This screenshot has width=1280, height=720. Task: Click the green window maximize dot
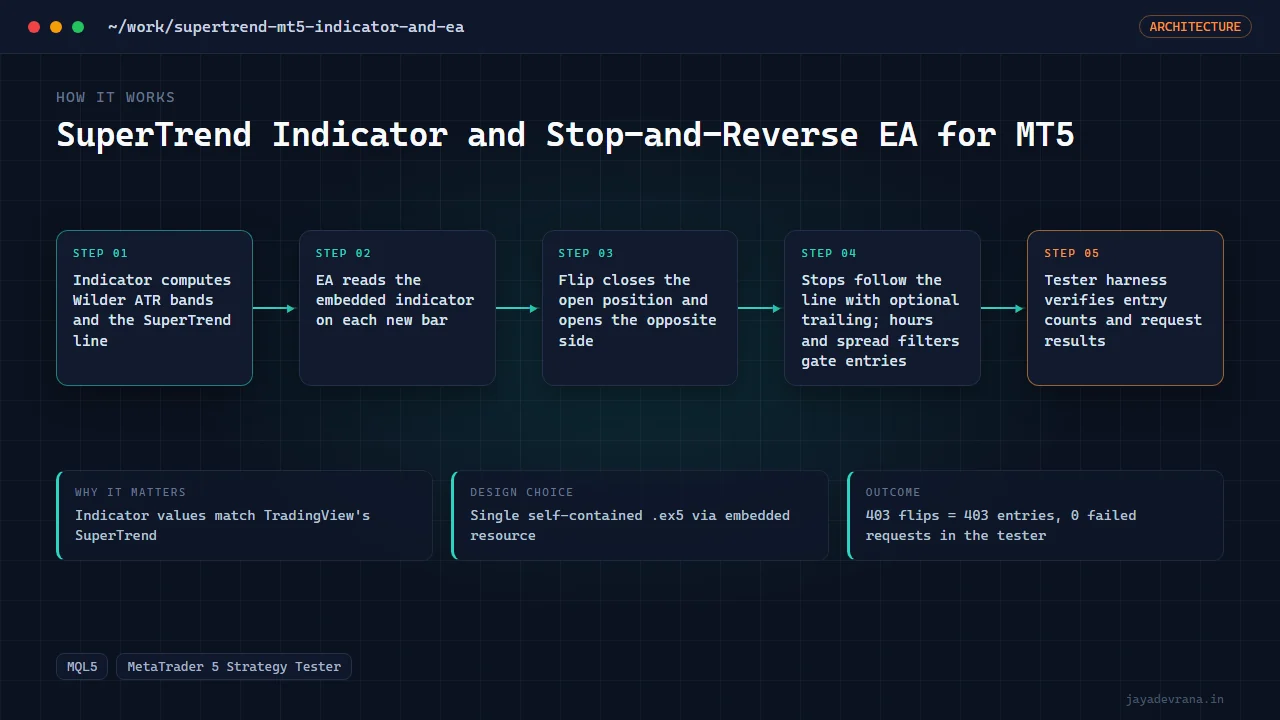pyautogui.click(x=78, y=27)
